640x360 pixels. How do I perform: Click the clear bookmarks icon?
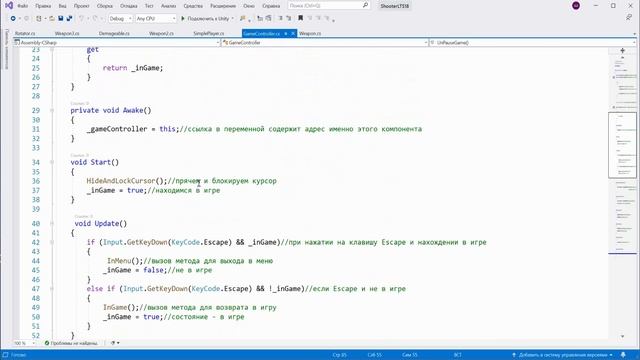click(x=327, y=18)
